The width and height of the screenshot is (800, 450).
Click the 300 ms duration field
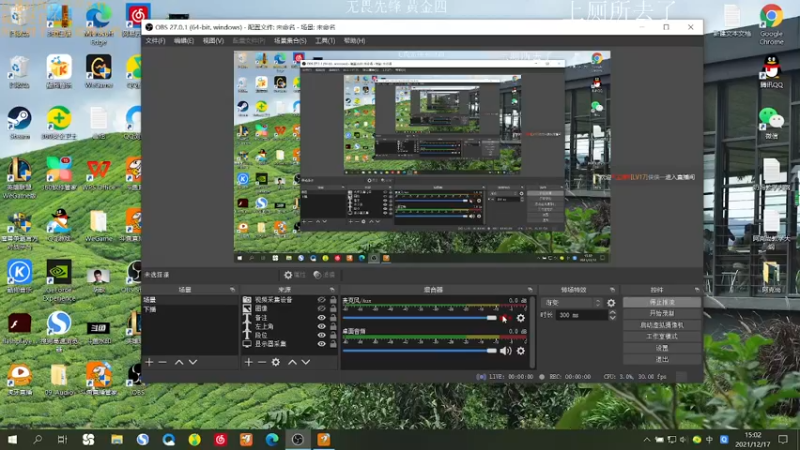pos(582,315)
